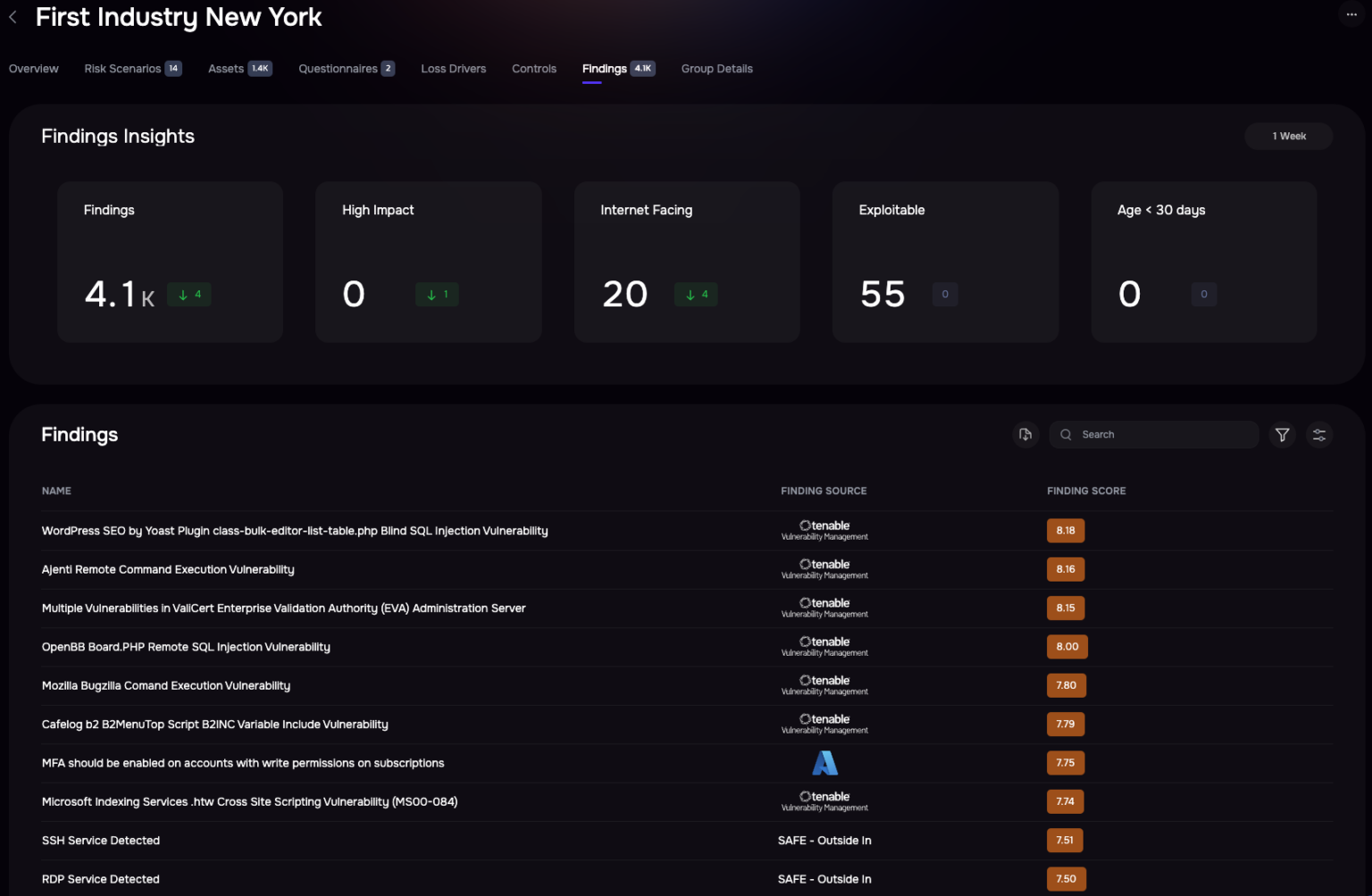
Task: Go to Group Details
Action: [716, 69]
